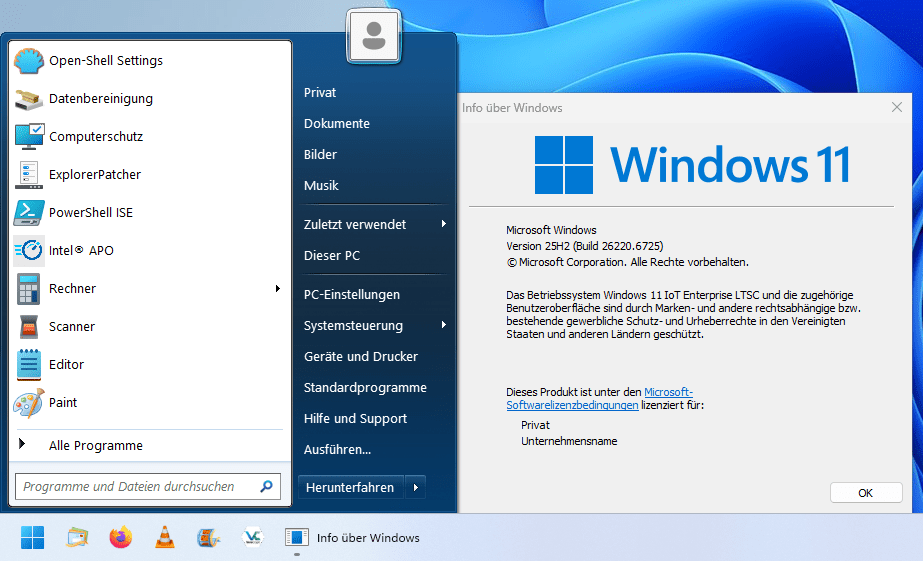Click the Microsoft Windows heading text
Screen dimensions: 923x561
(x=551, y=230)
